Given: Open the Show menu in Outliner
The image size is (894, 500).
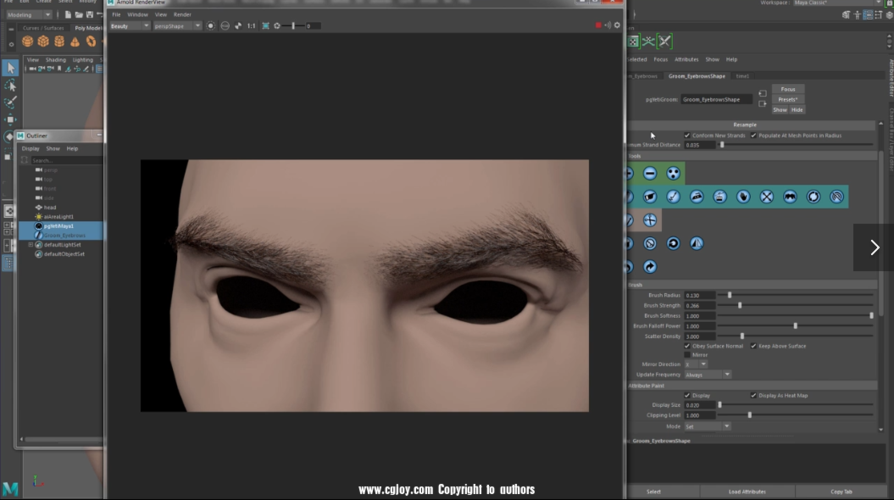Looking at the screenshot, I should (53, 148).
